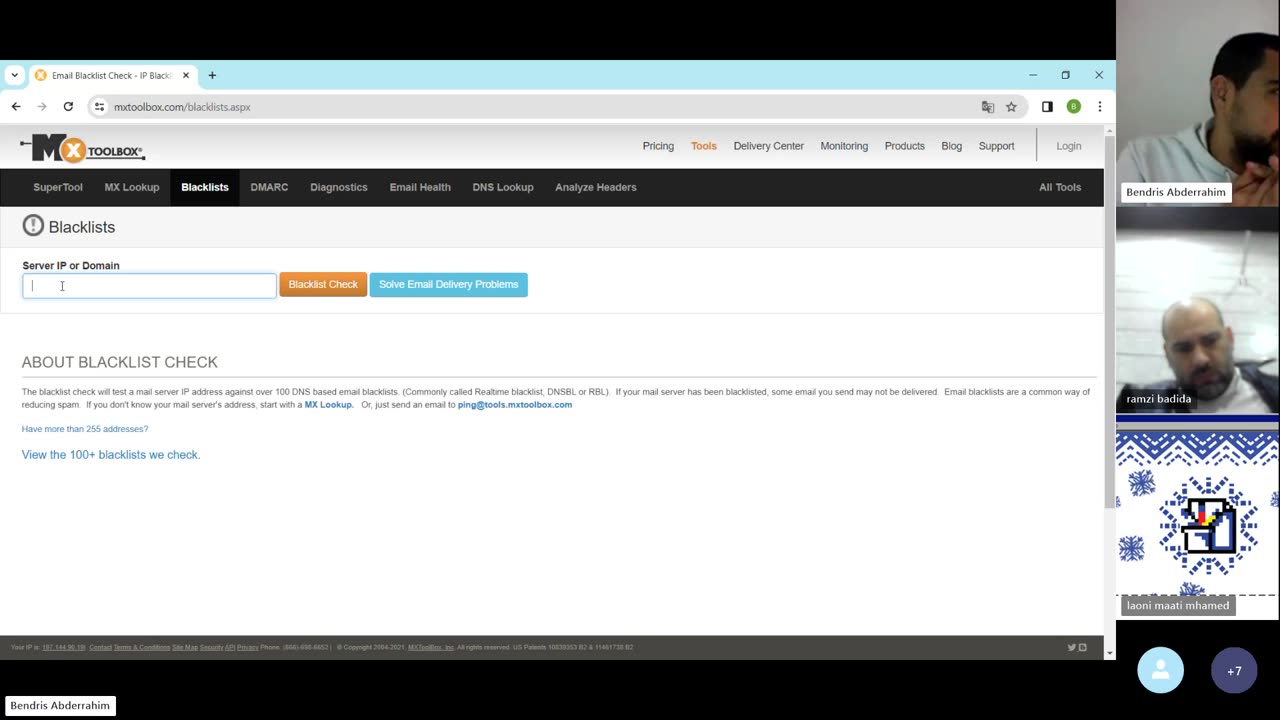This screenshot has height=720, width=1280.
Task: Bookmark this page with the star
Action: [1011, 107]
